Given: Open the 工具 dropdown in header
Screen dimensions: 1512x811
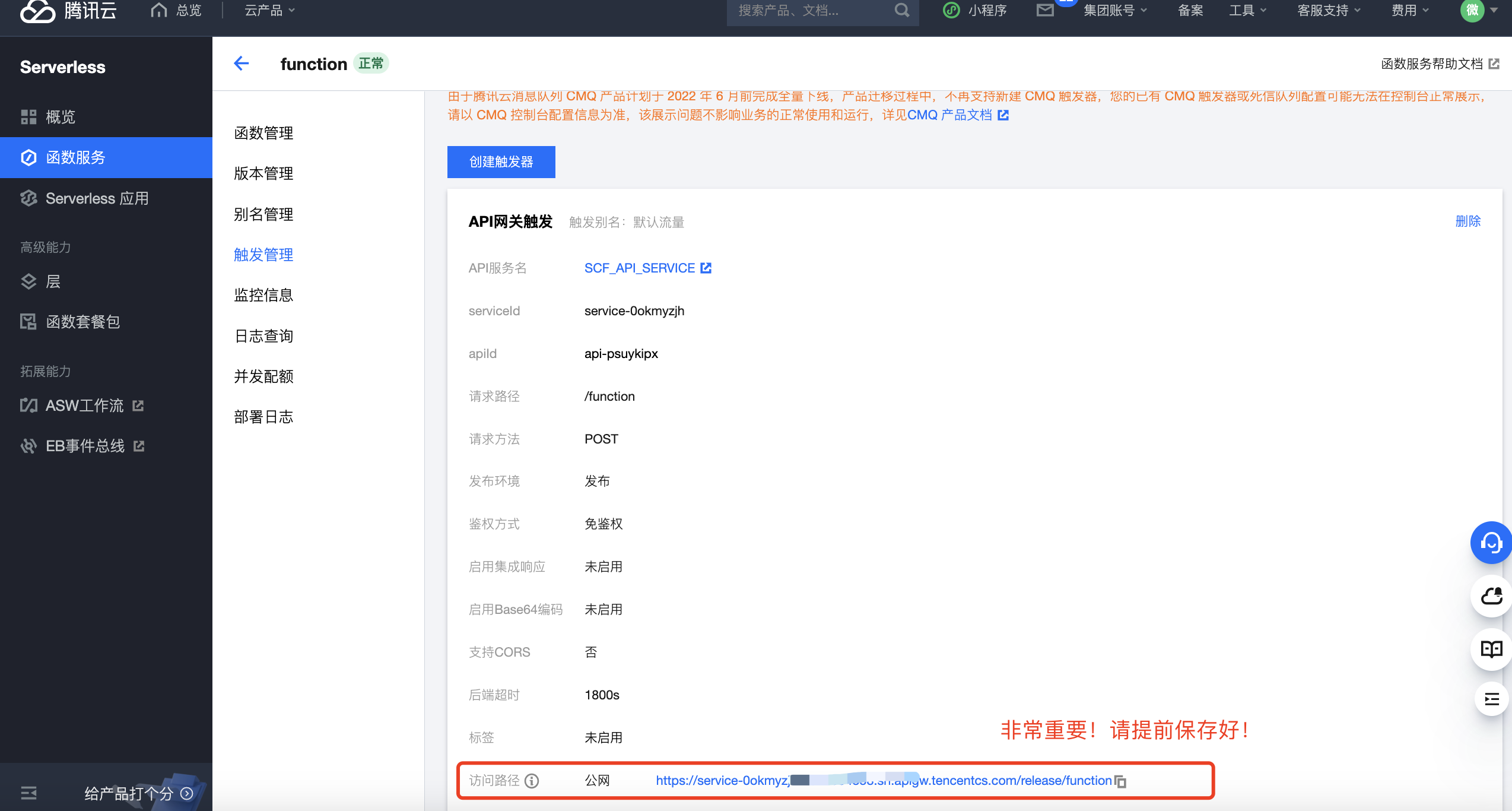Looking at the screenshot, I should pos(1248,10).
